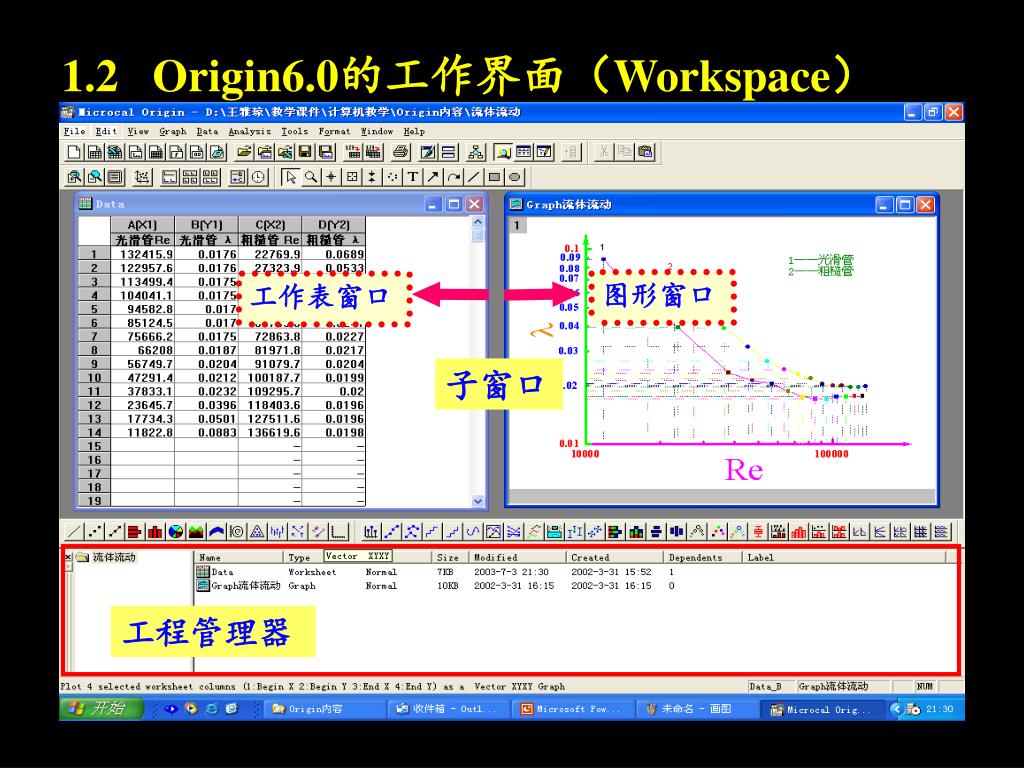Click the Data window's scroll down arrow

coord(478,501)
